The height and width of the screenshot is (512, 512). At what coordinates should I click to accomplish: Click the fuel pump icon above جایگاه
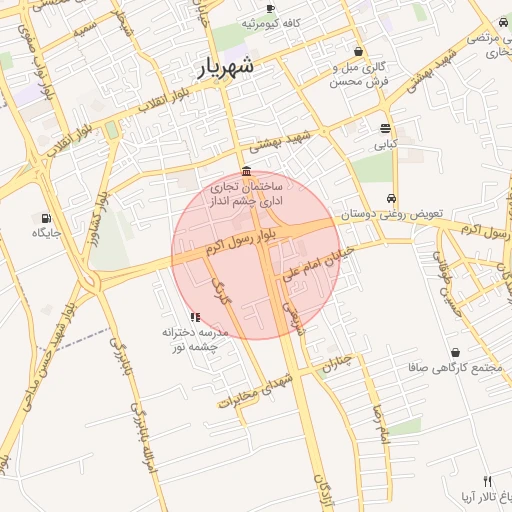[x=46, y=218]
